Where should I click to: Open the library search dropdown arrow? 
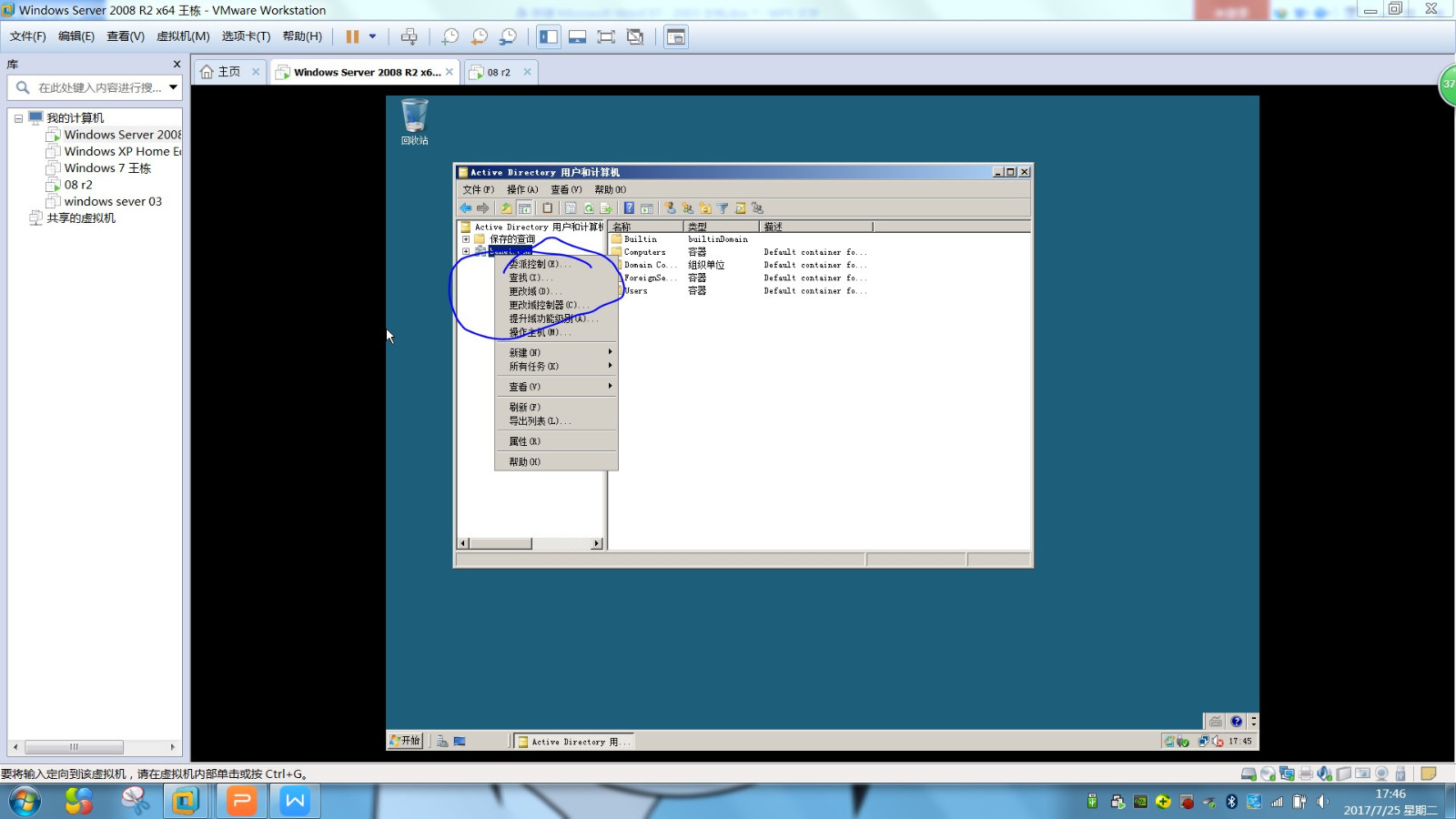coord(173,87)
